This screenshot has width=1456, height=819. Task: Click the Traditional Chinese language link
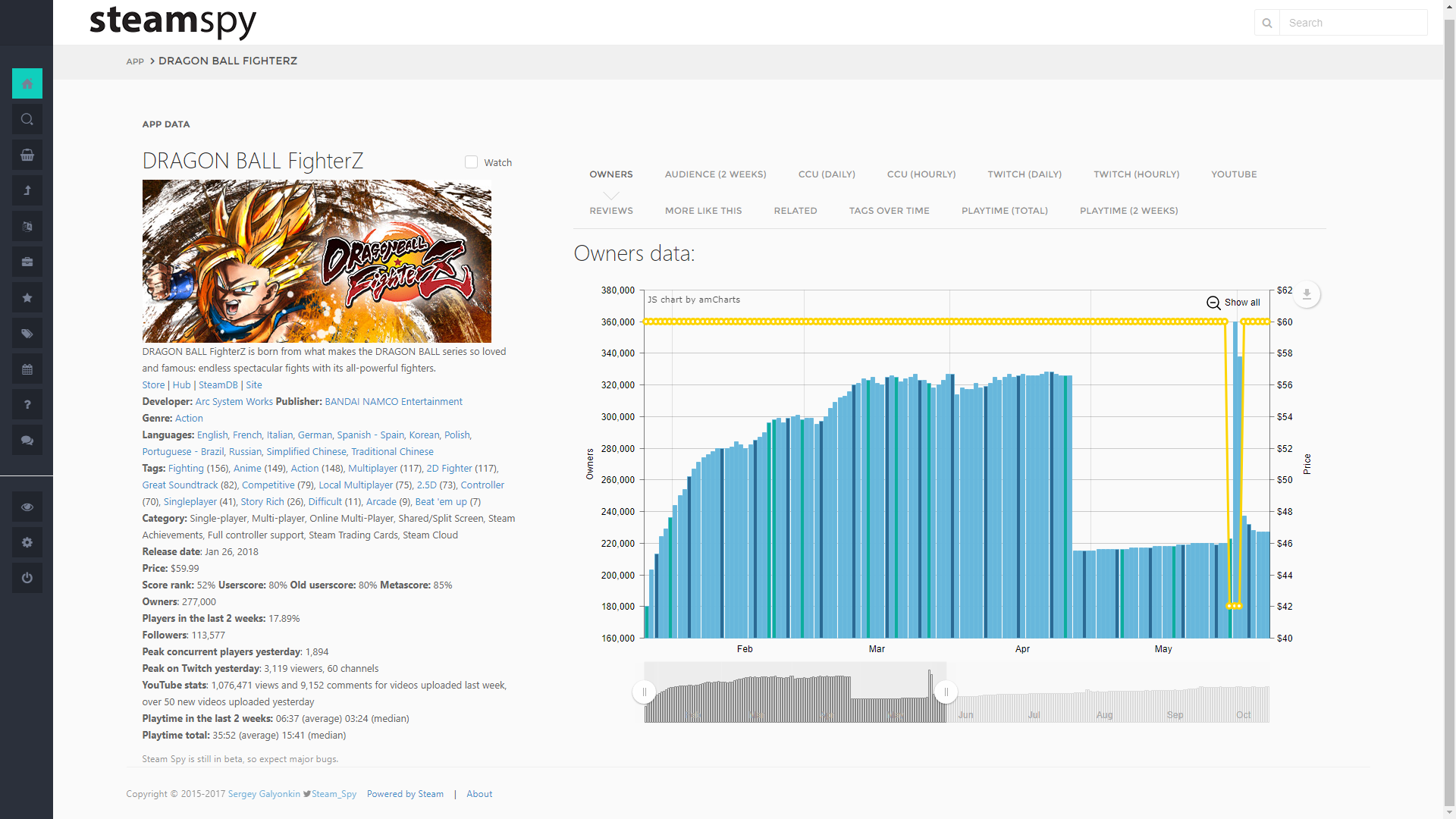(392, 452)
